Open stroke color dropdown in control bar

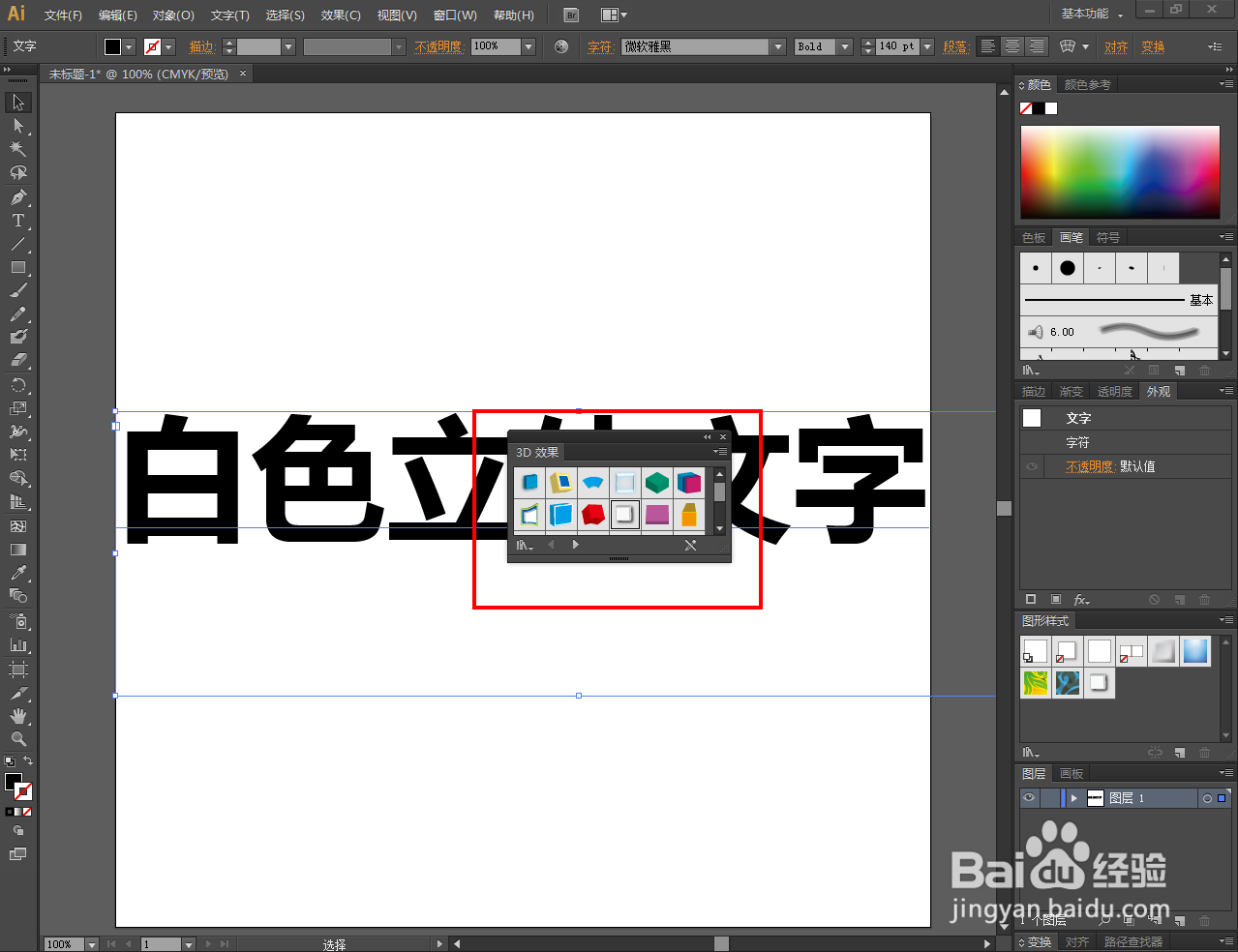(168, 46)
